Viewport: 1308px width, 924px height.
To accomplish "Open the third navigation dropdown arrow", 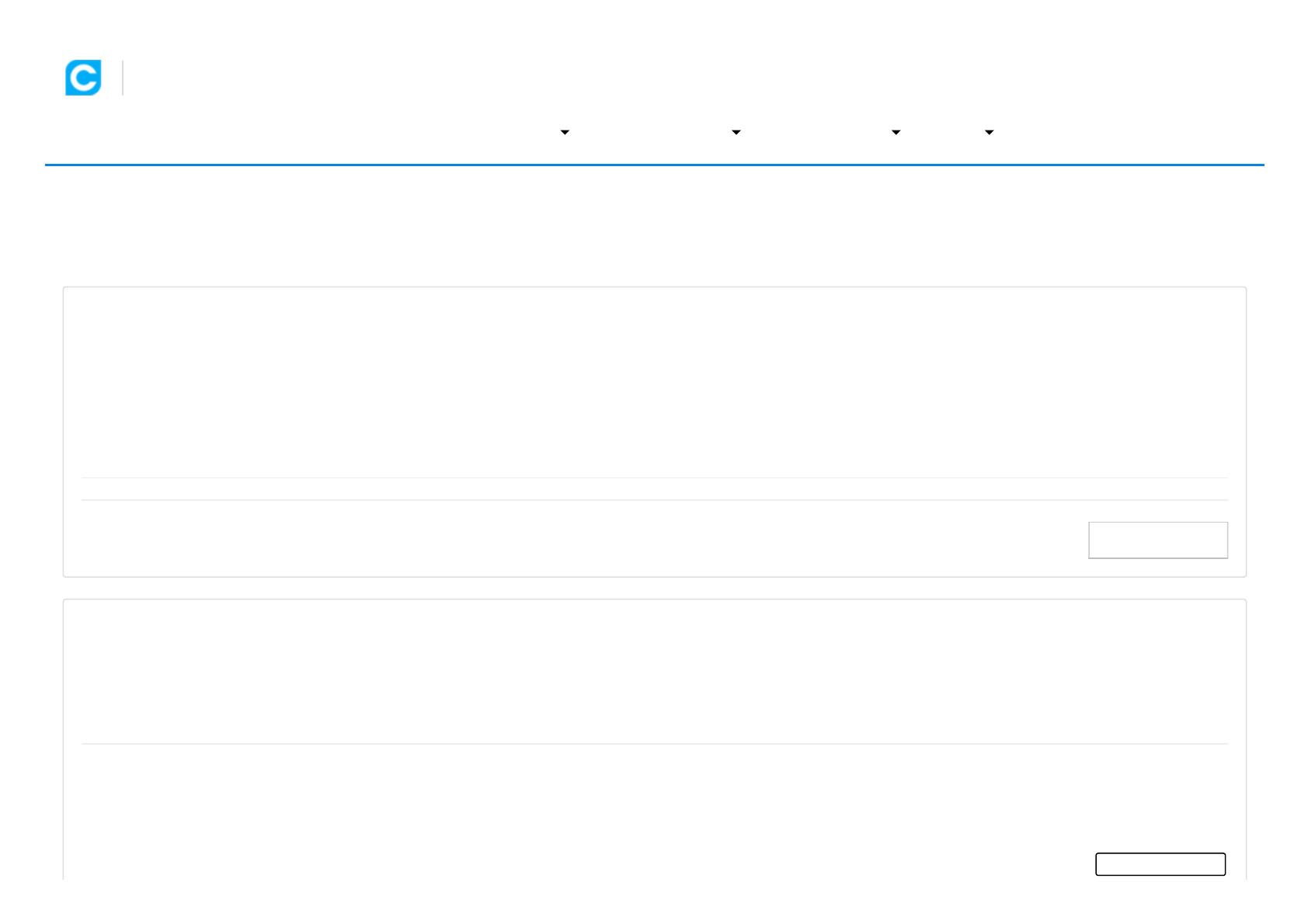I will tap(896, 133).
